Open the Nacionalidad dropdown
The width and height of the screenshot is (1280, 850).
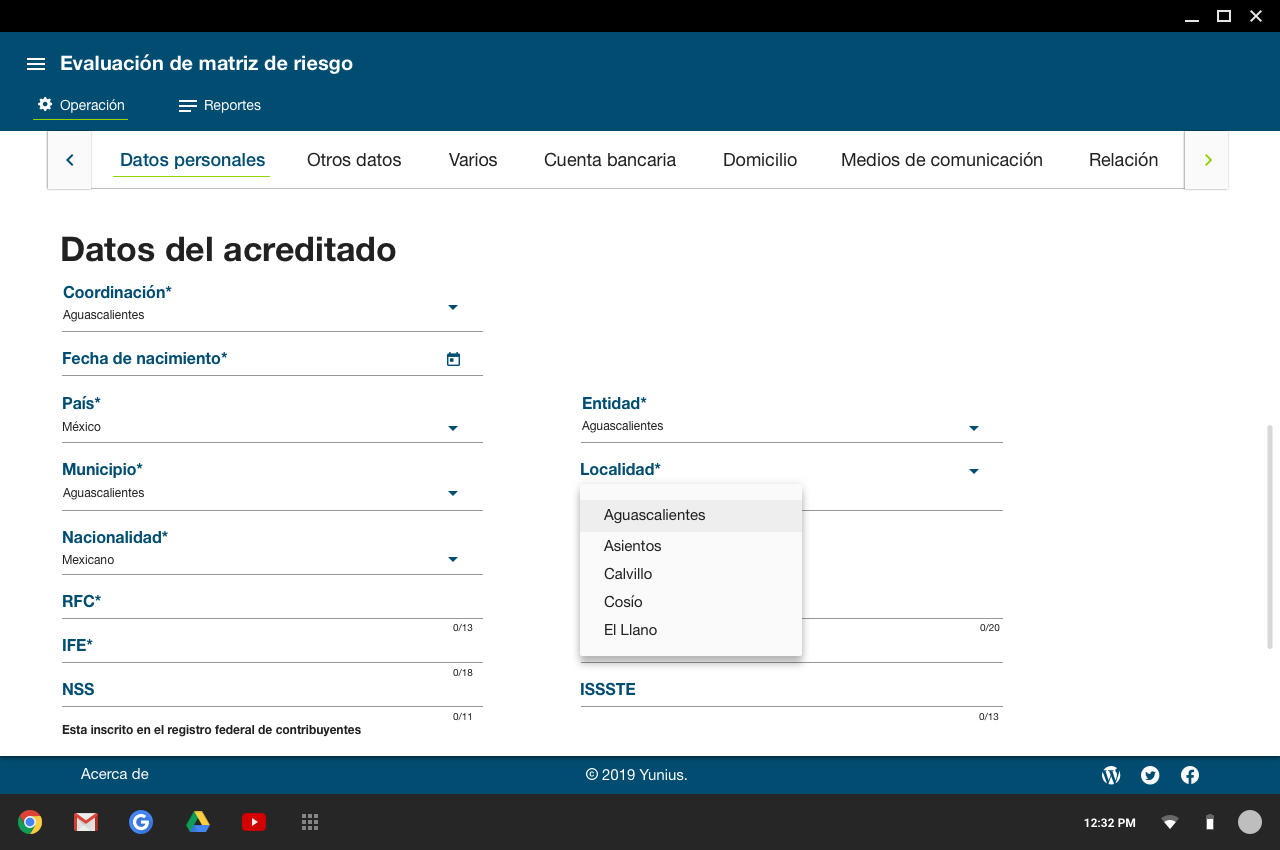click(x=452, y=559)
